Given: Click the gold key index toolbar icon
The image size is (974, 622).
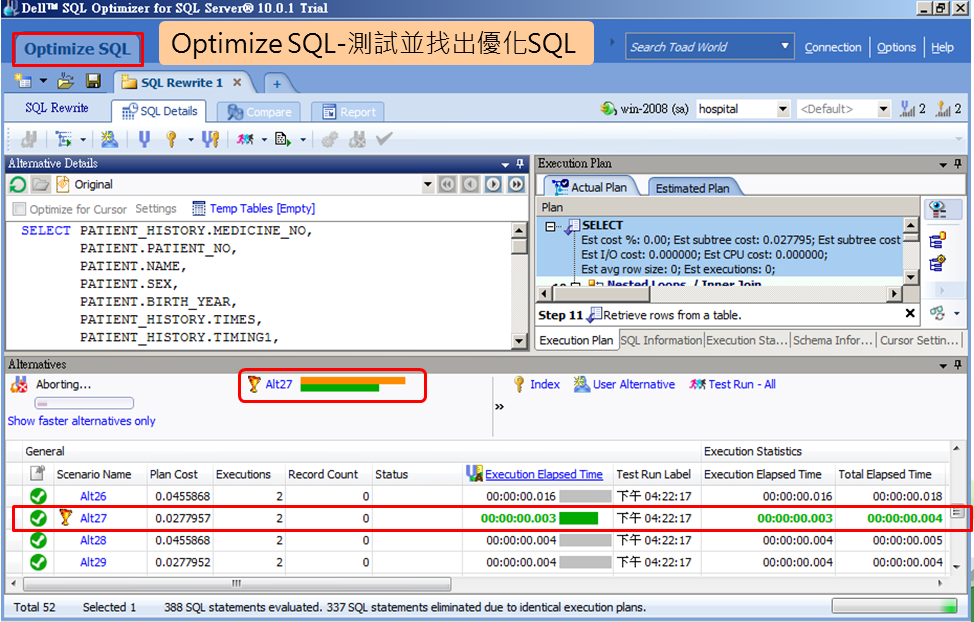Looking at the screenshot, I should click(171, 139).
